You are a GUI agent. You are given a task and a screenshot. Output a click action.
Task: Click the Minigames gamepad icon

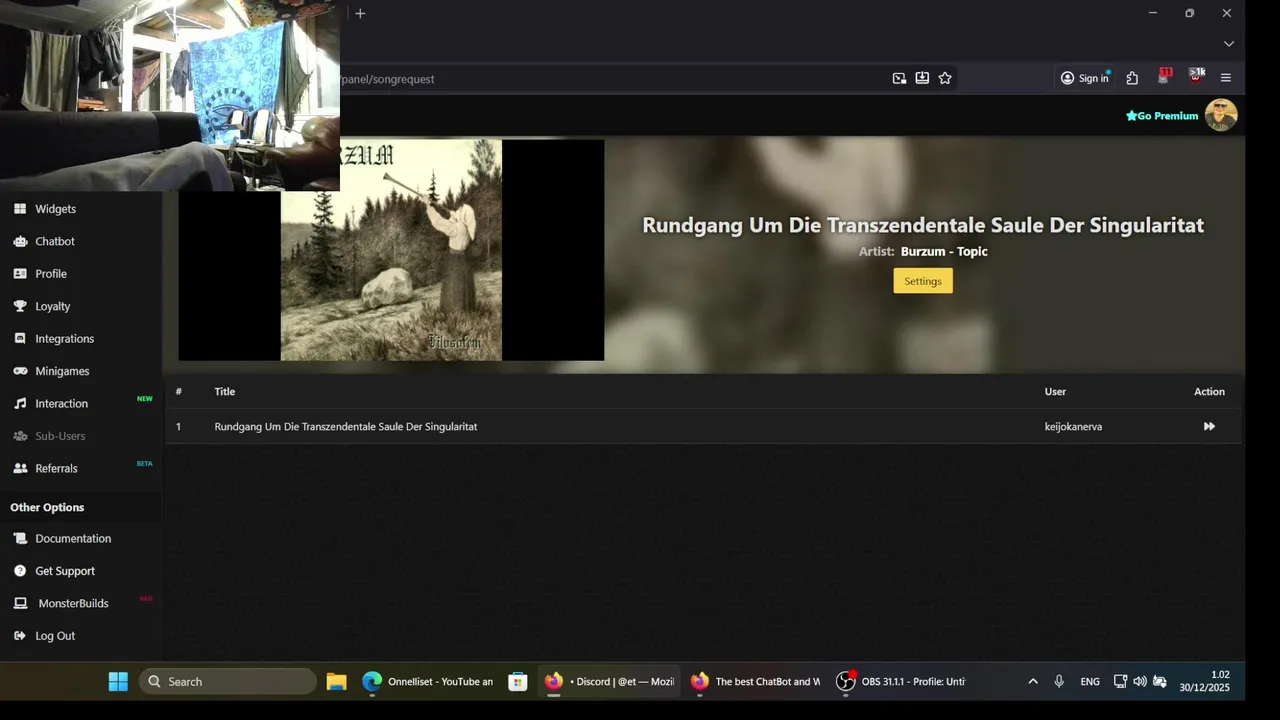(x=20, y=371)
